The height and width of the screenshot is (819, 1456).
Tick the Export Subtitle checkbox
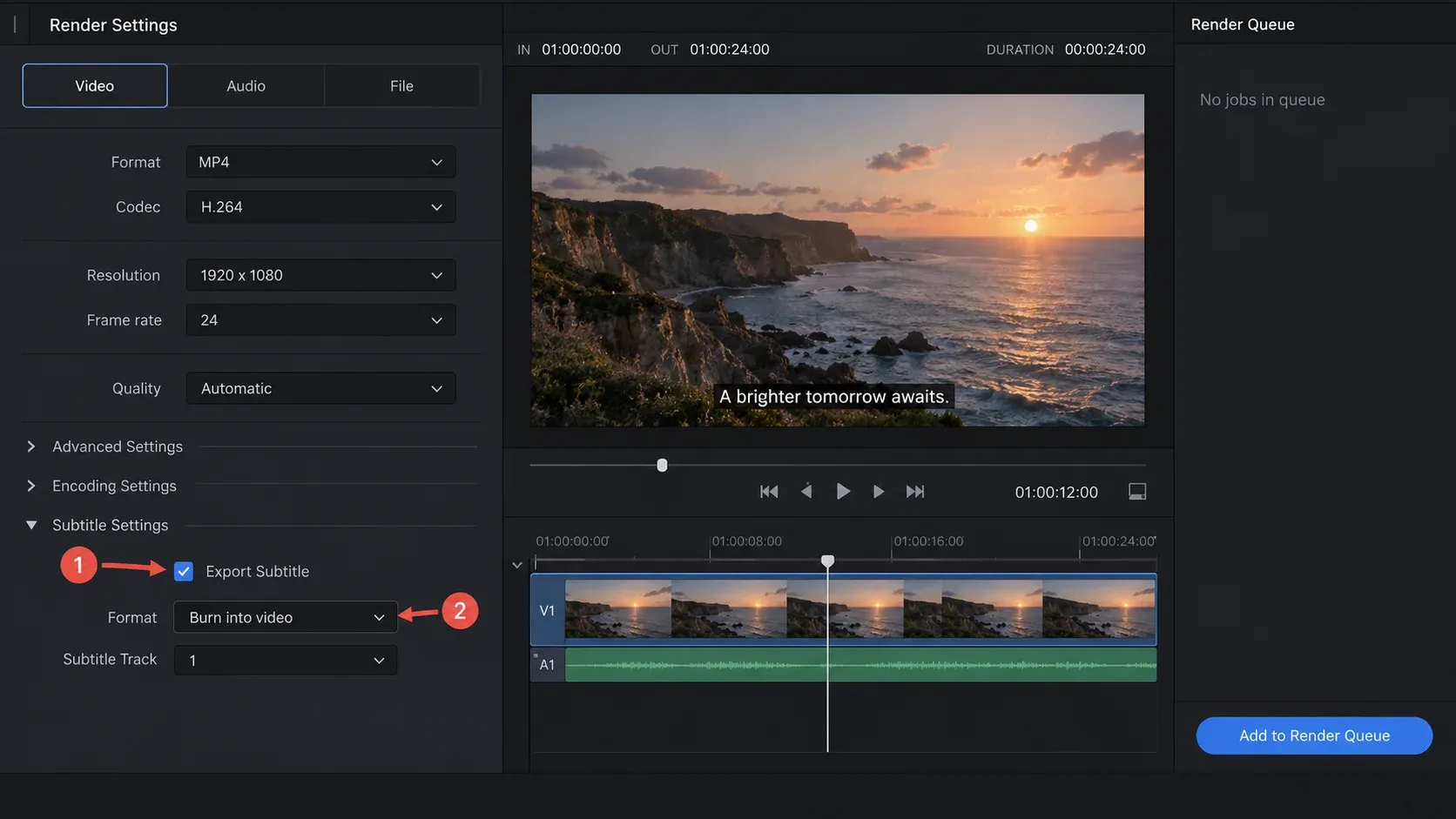184,572
